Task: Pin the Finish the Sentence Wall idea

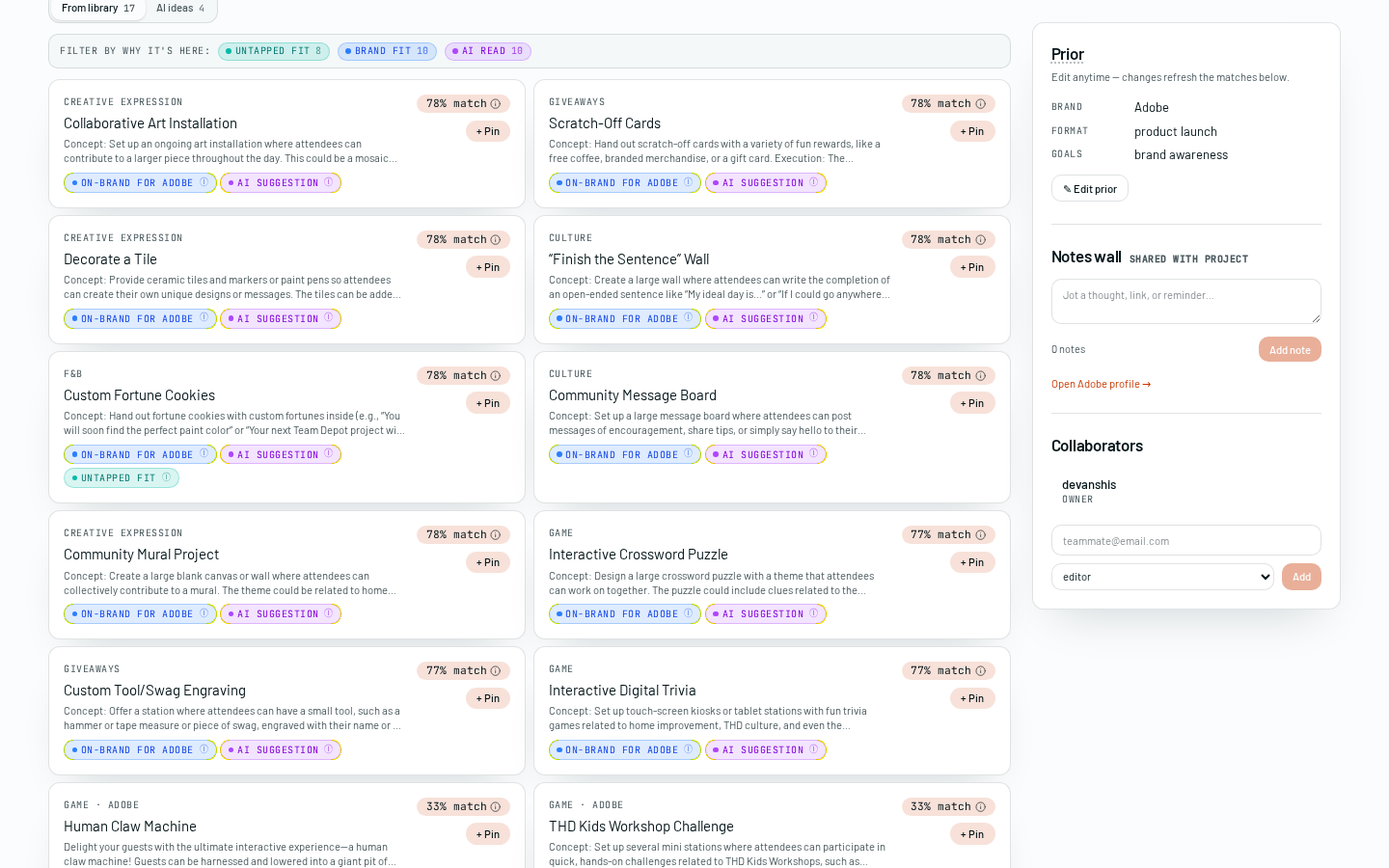Action: (x=972, y=267)
